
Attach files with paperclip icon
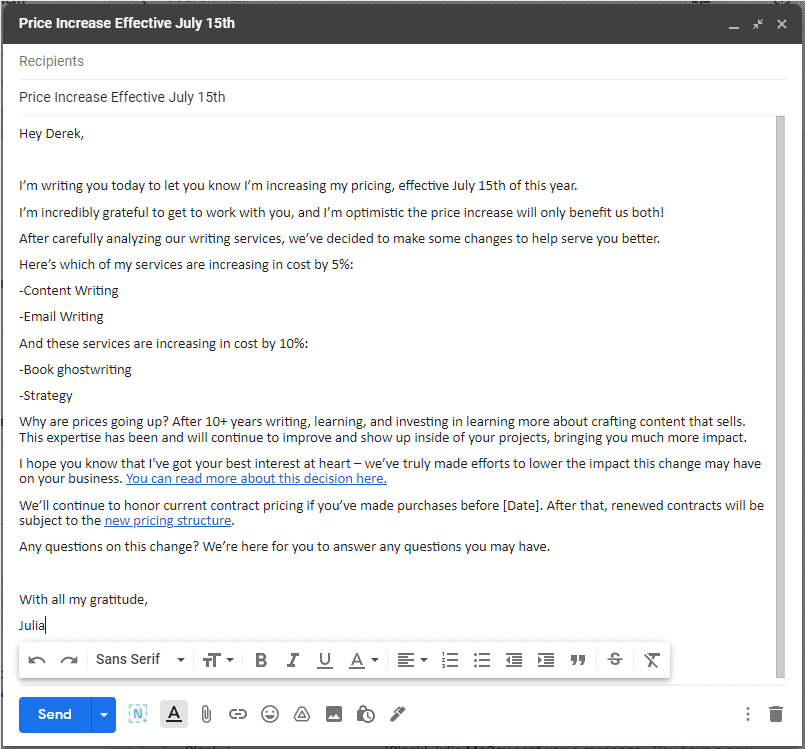point(206,714)
